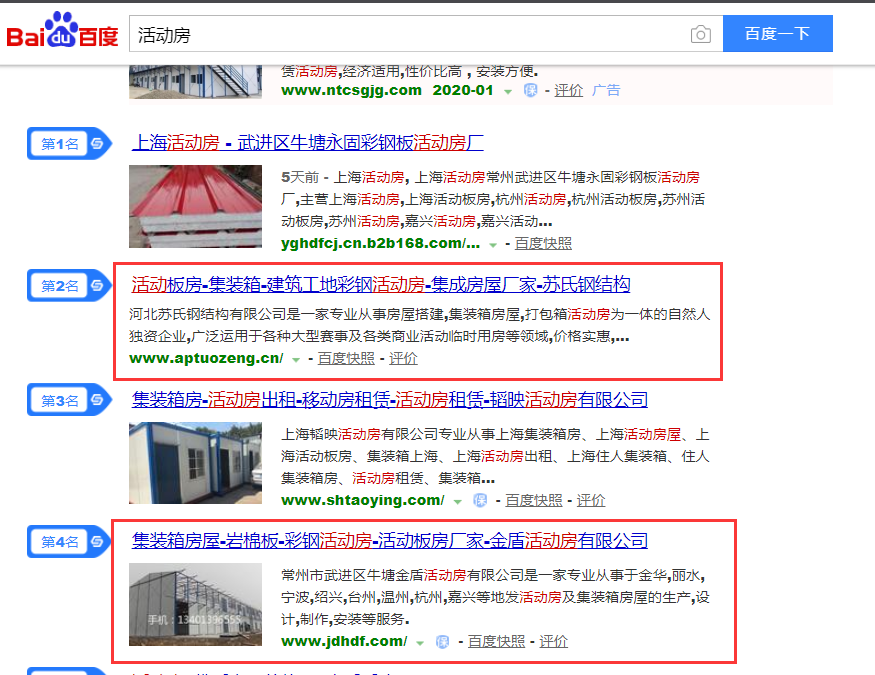The height and width of the screenshot is (675, 875).
Task: Click the 保 shield icon beside www.shtaoying.com
Action: 480,500
